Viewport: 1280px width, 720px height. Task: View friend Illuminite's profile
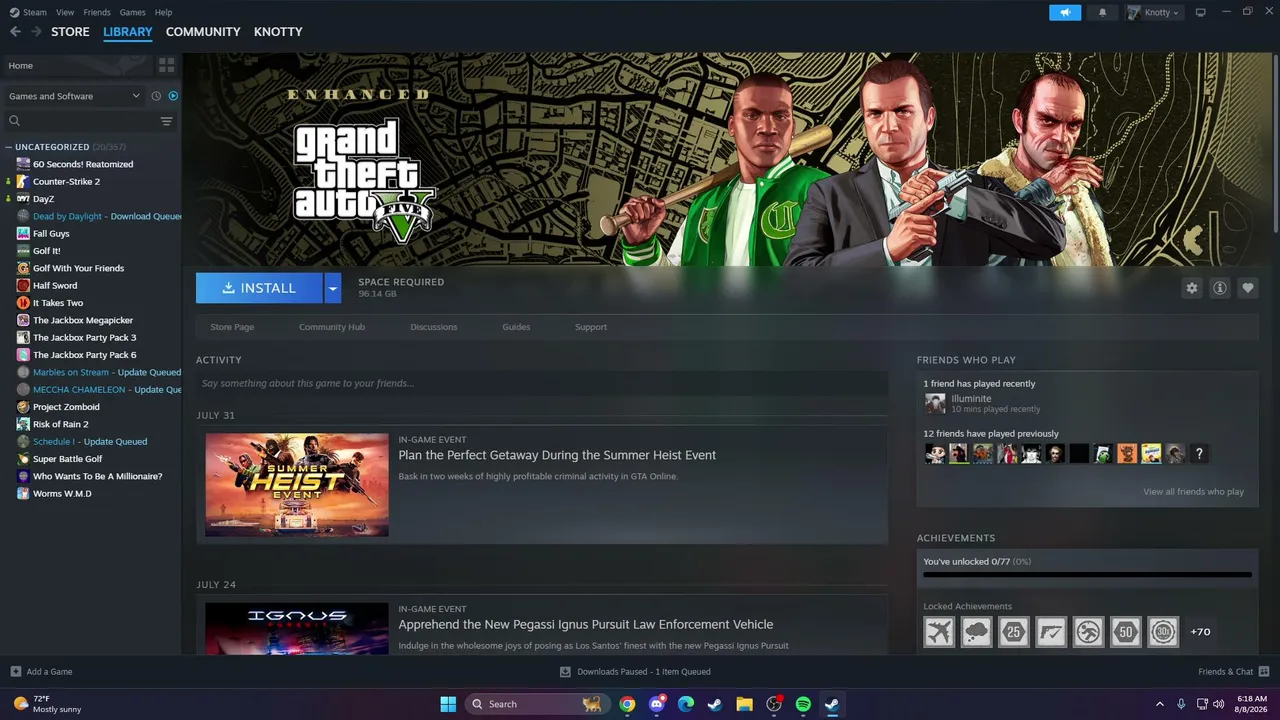coord(971,399)
